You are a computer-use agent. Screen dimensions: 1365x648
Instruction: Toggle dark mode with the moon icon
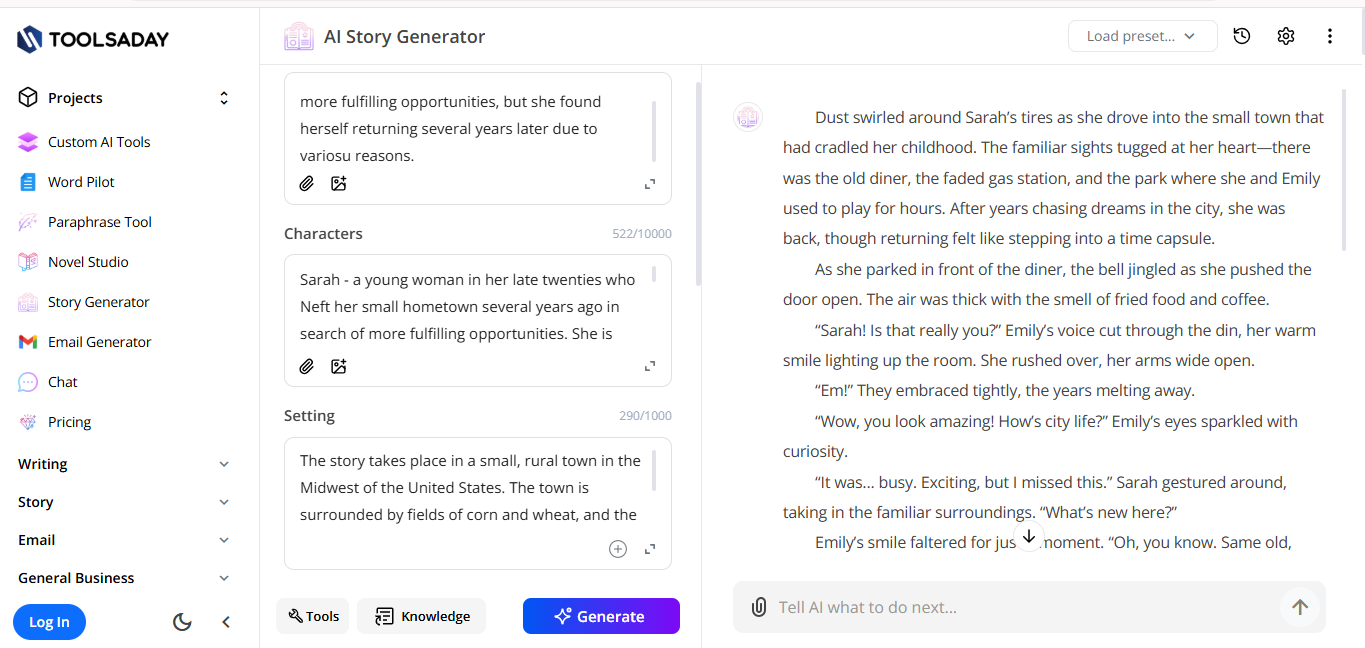pyautogui.click(x=182, y=621)
